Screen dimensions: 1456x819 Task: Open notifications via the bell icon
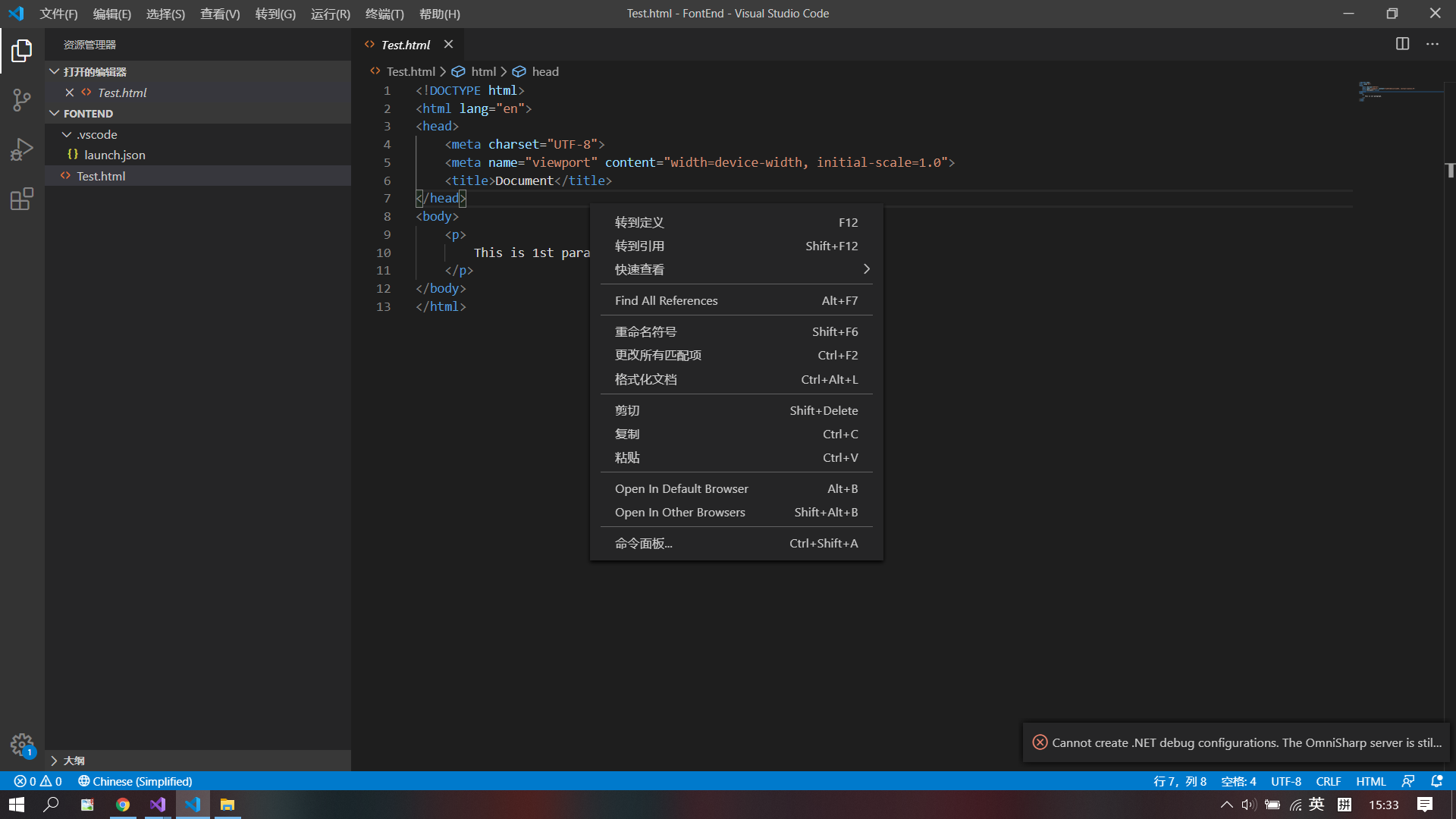point(1436,780)
